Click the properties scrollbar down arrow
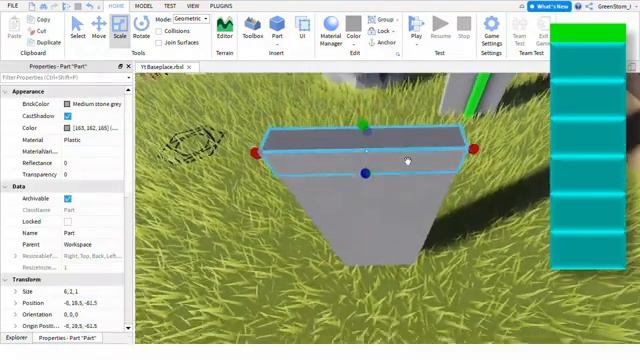 pos(128,328)
